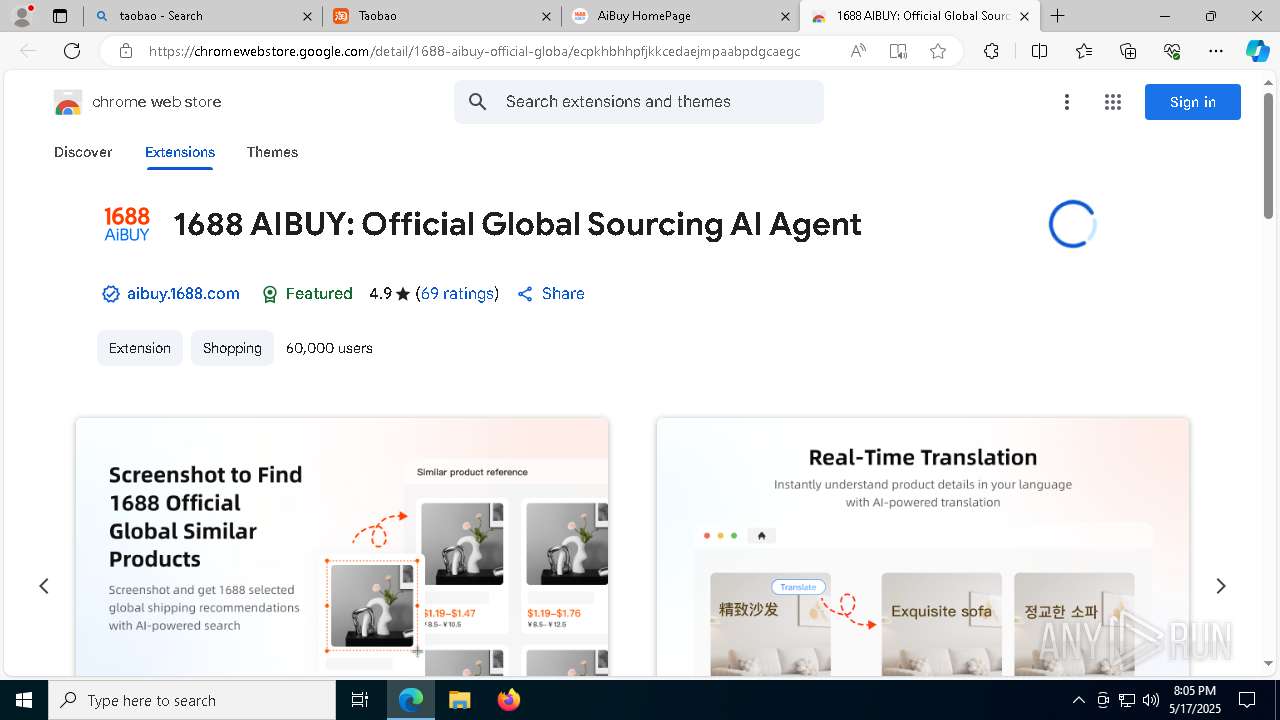The image size is (1280, 720).
Task: Click the address bar URL
Action: (474, 51)
